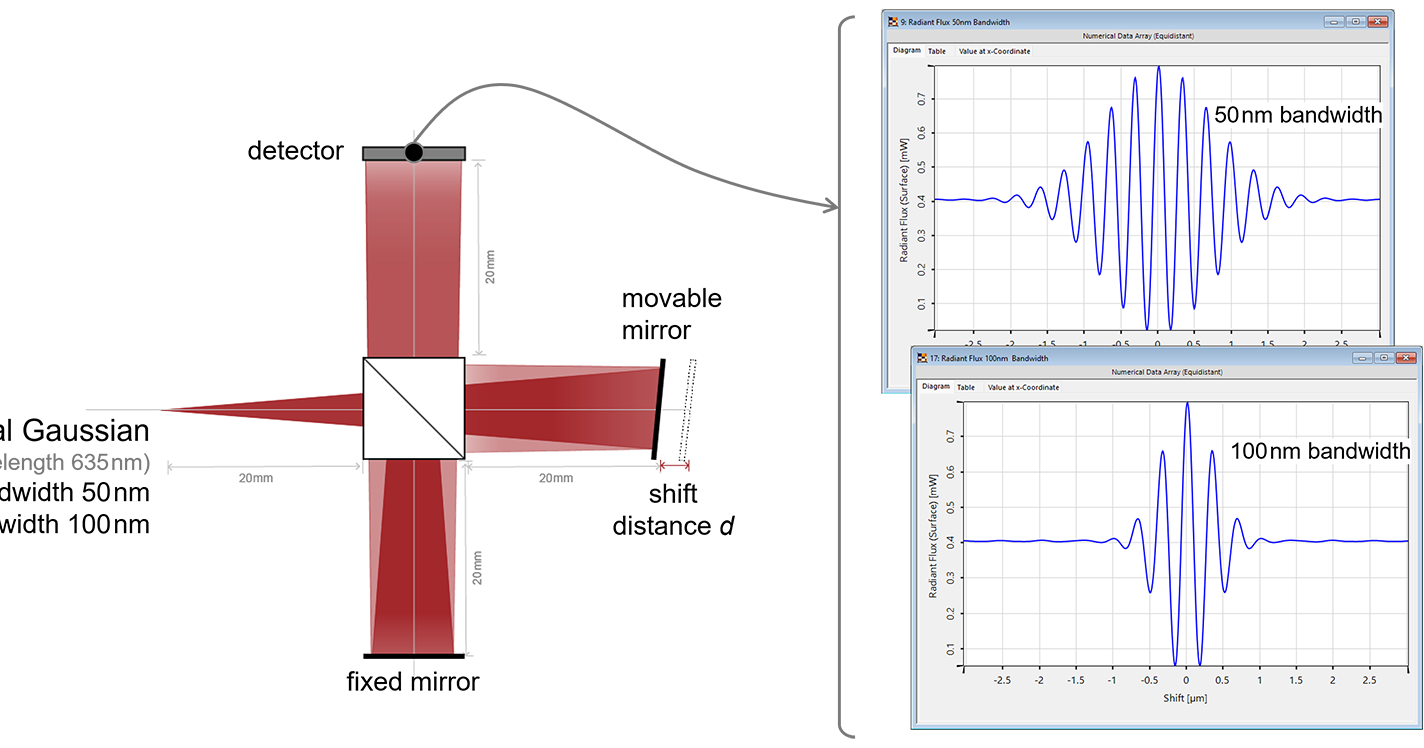Click the Numerical Data Array header in 50nm window
Screen dimensions: 1424x748
[x=1140, y=36]
